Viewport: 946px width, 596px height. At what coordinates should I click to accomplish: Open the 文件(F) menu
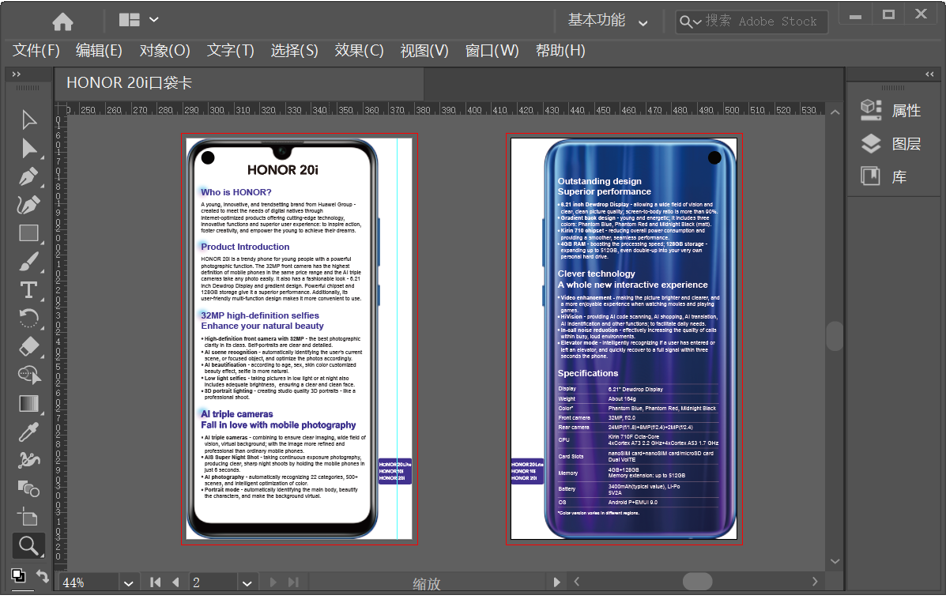pos(36,51)
